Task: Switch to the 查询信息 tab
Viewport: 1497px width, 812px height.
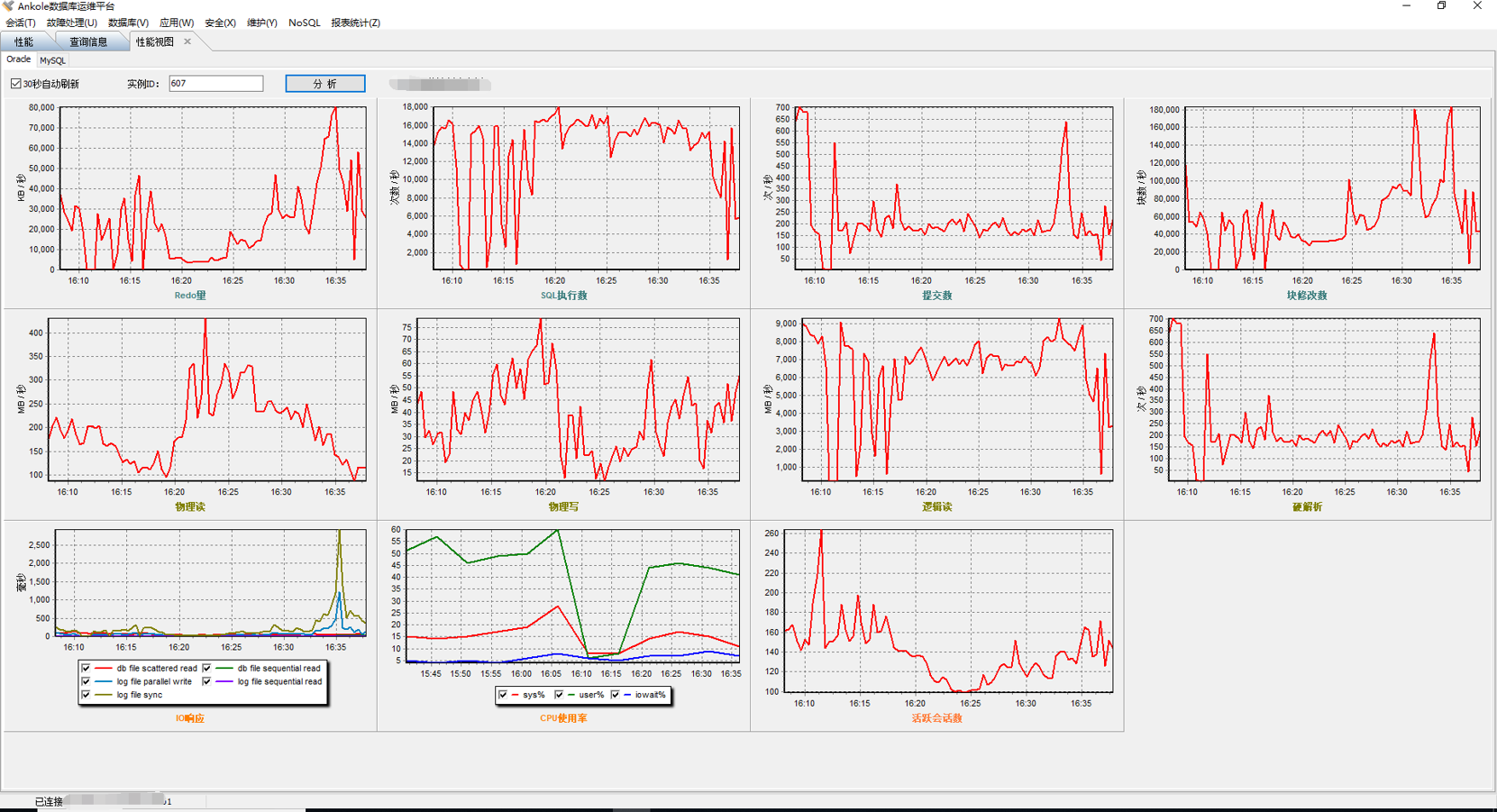Action: (88, 41)
